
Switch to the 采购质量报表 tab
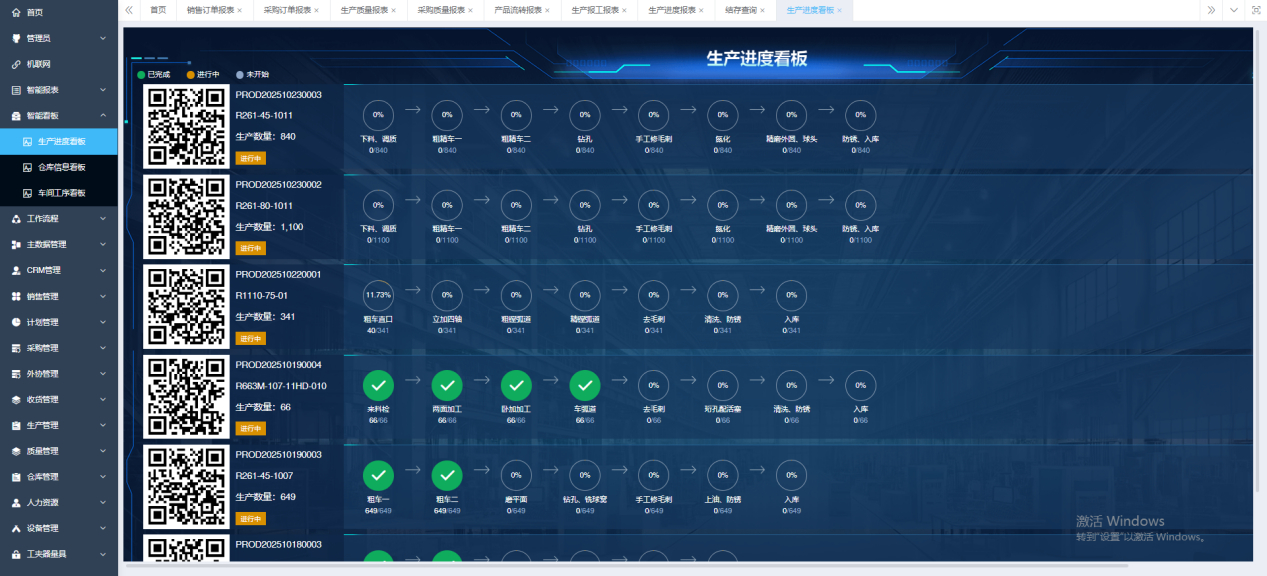(x=446, y=10)
